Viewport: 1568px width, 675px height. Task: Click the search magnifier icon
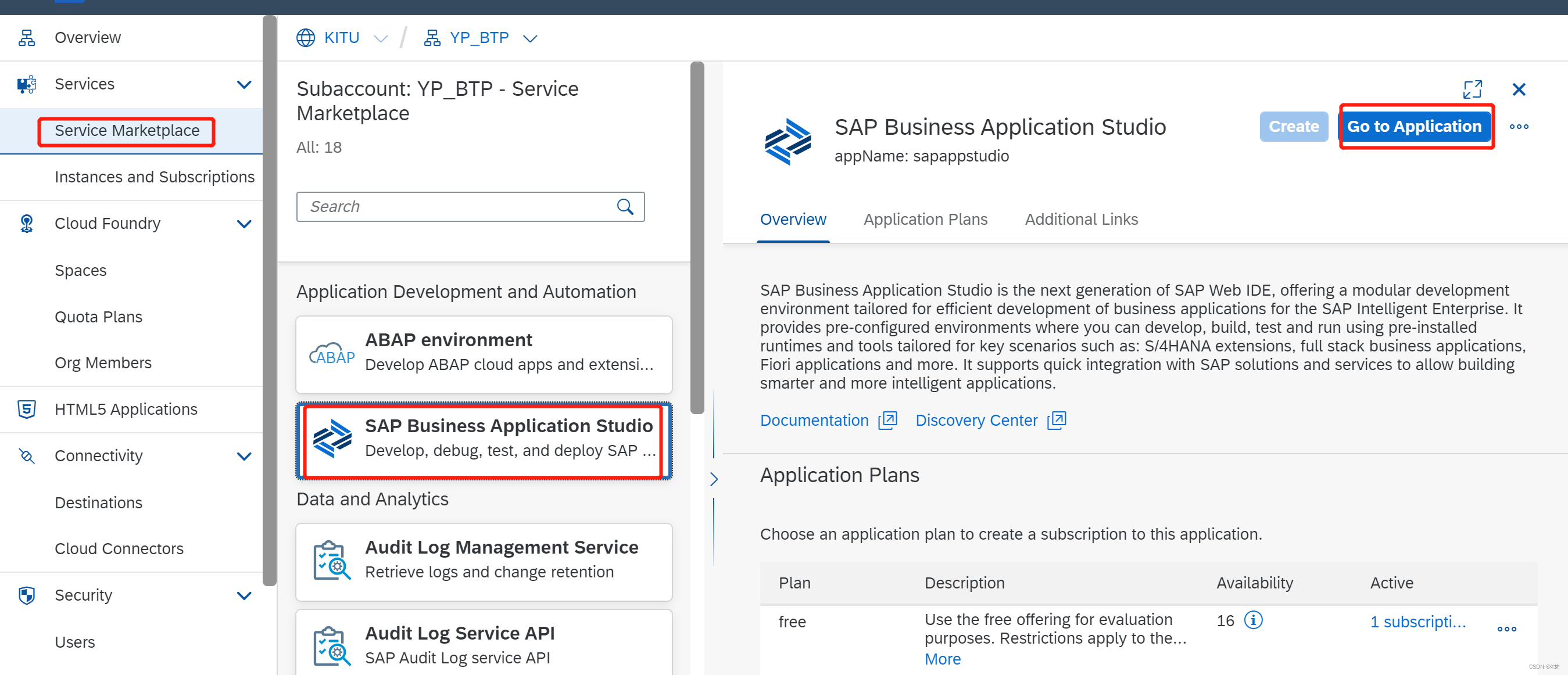click(625, 206)
